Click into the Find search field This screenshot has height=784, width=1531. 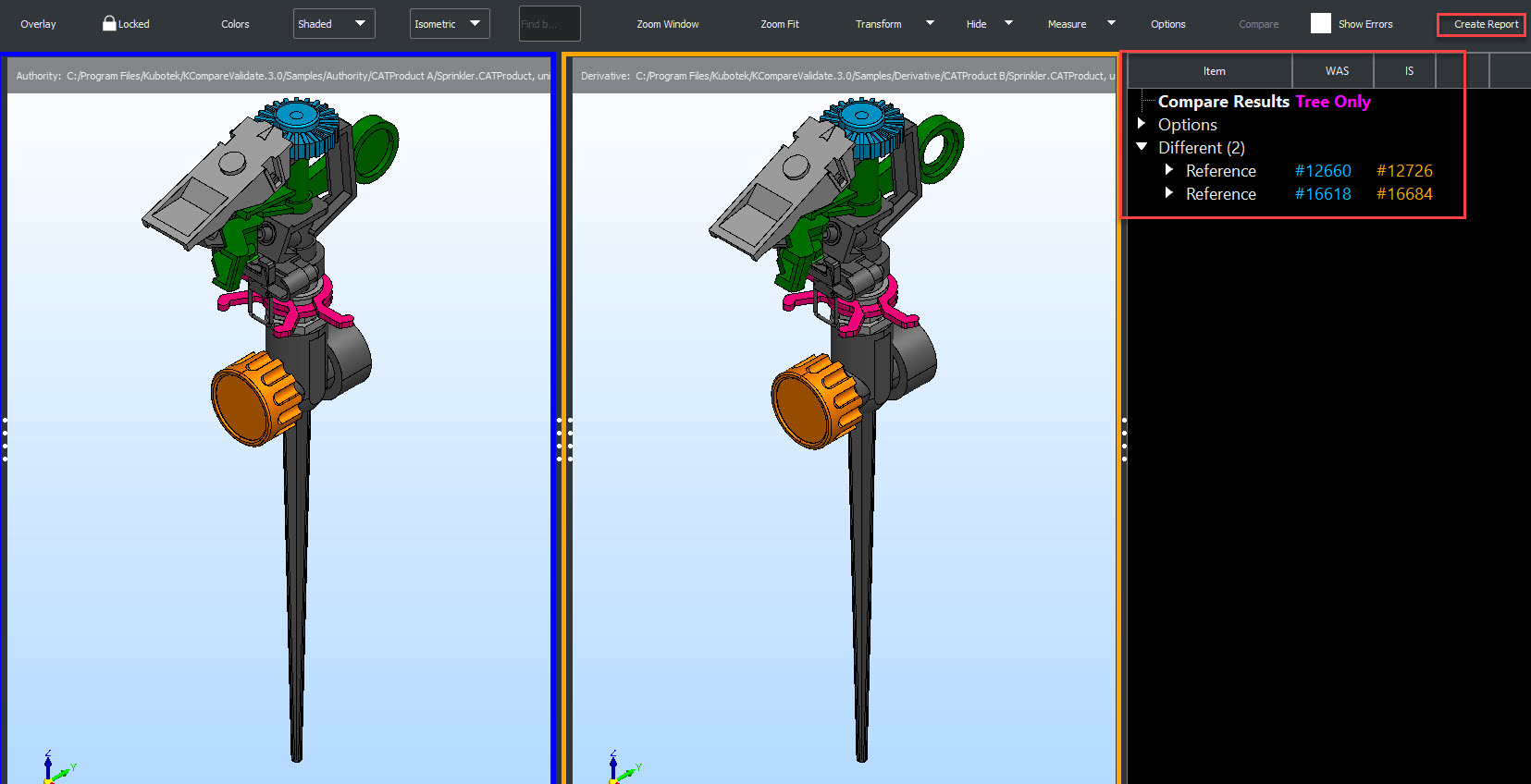tap(549, 24)
